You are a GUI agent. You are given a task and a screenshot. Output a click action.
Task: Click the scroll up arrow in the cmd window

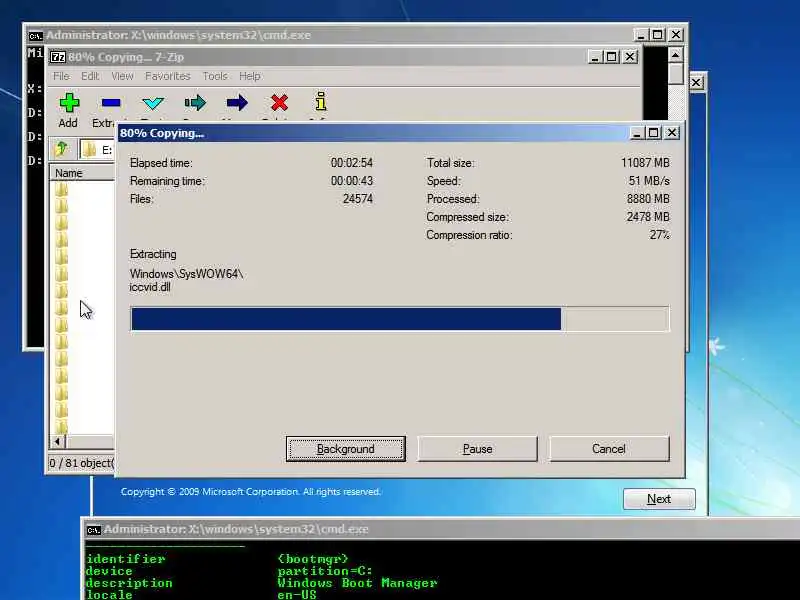coord(675,55)
